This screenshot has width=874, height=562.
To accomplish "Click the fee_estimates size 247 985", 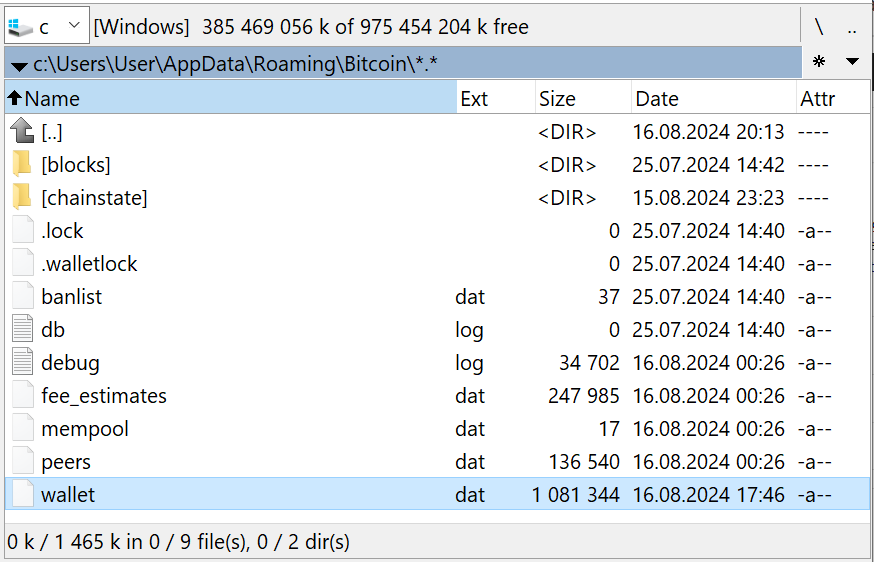I will pos(584,396).
